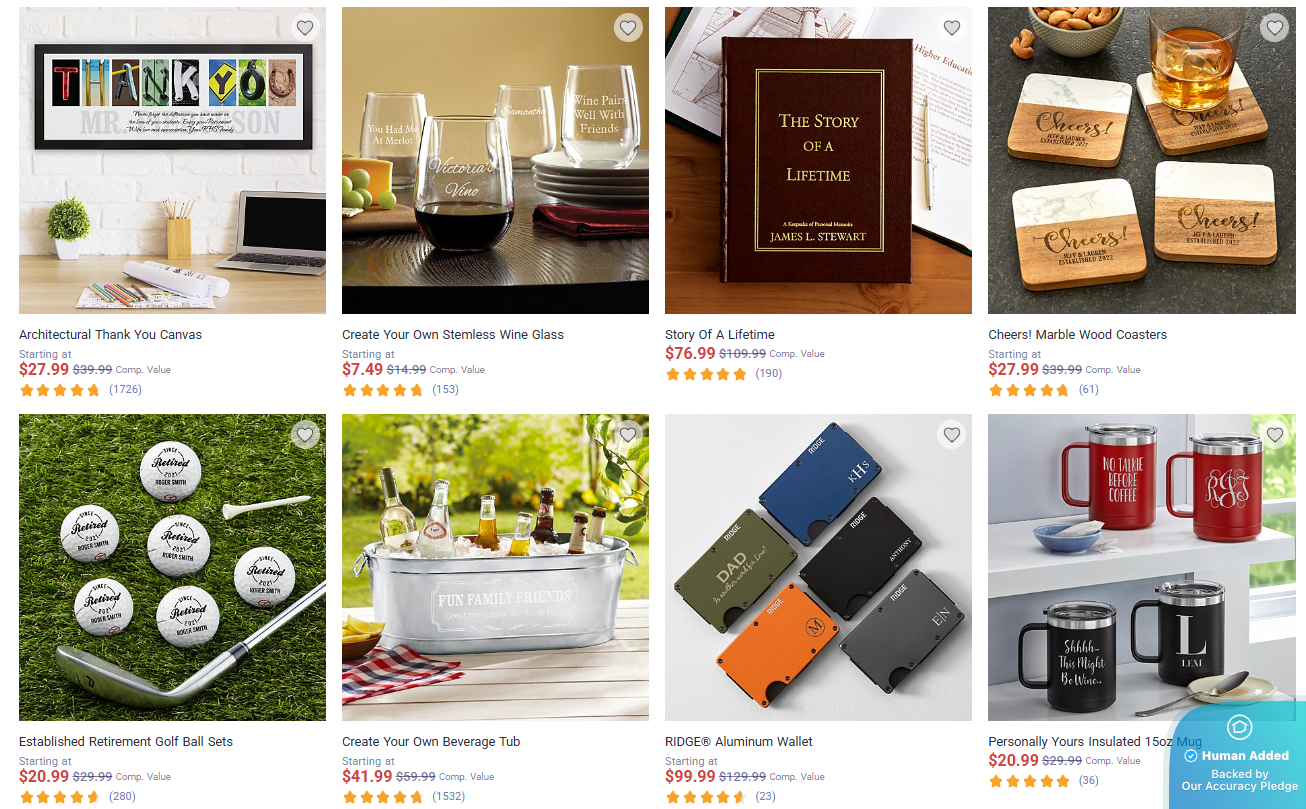Favorite the RIDGE Aluminum Wallet
1306x809 pixels.
951,434
